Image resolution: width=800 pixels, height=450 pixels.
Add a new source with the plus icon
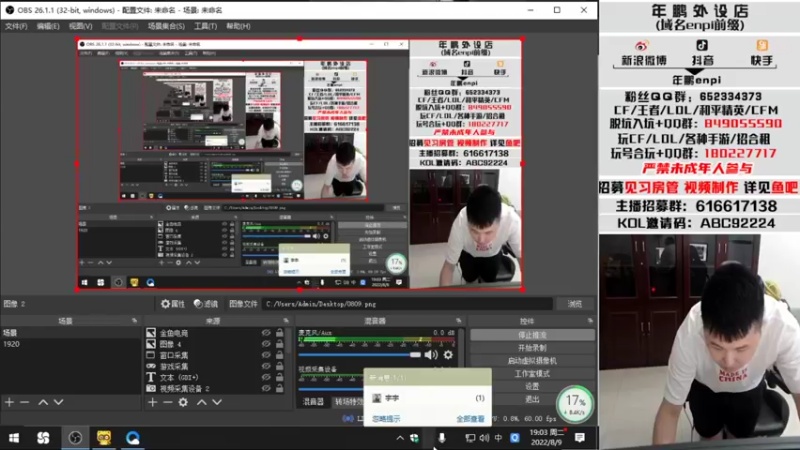(152, 402)
